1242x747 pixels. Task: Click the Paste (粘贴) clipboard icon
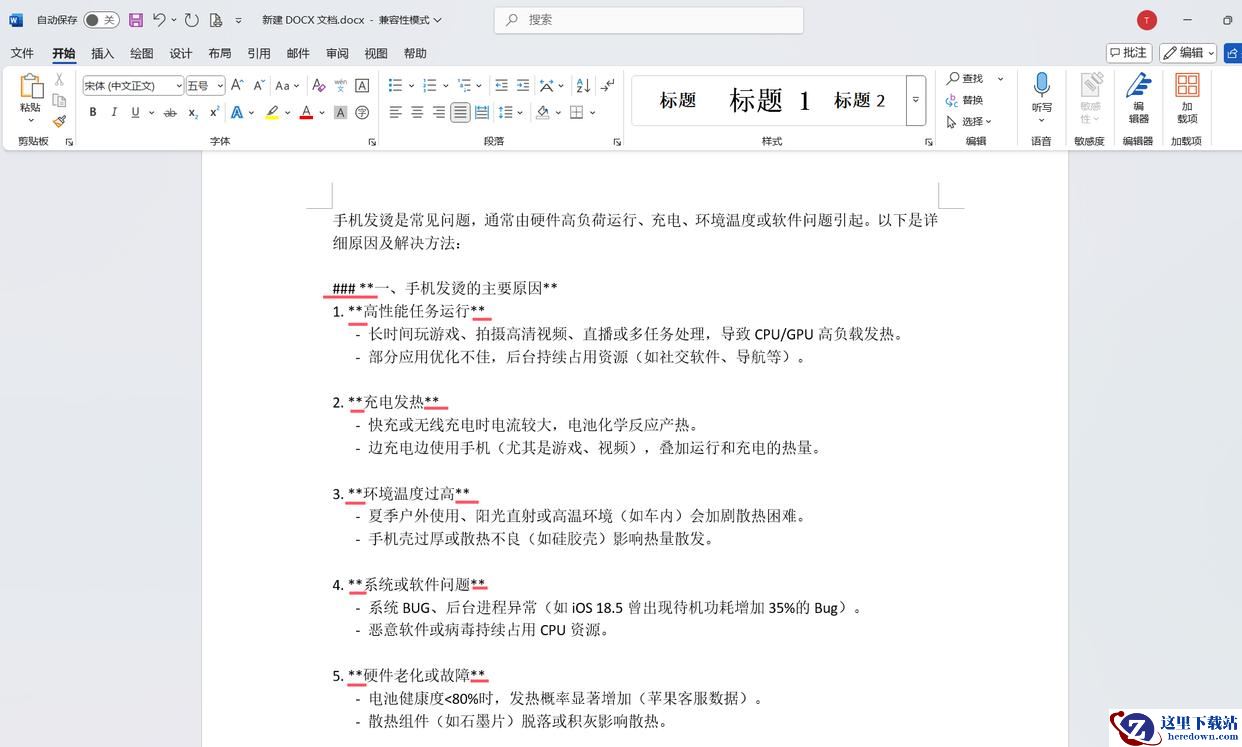click(31, 87)
